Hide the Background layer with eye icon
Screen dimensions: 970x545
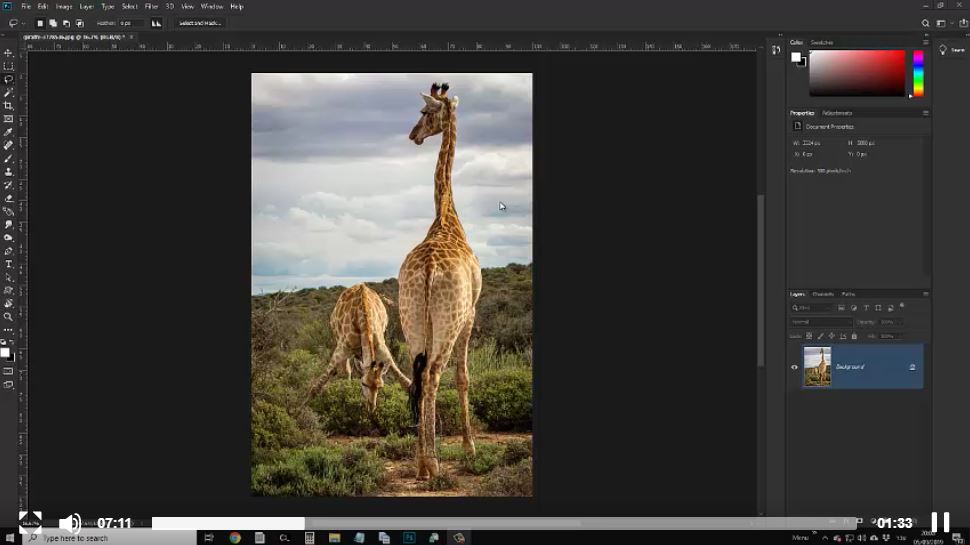click(795, 367)
